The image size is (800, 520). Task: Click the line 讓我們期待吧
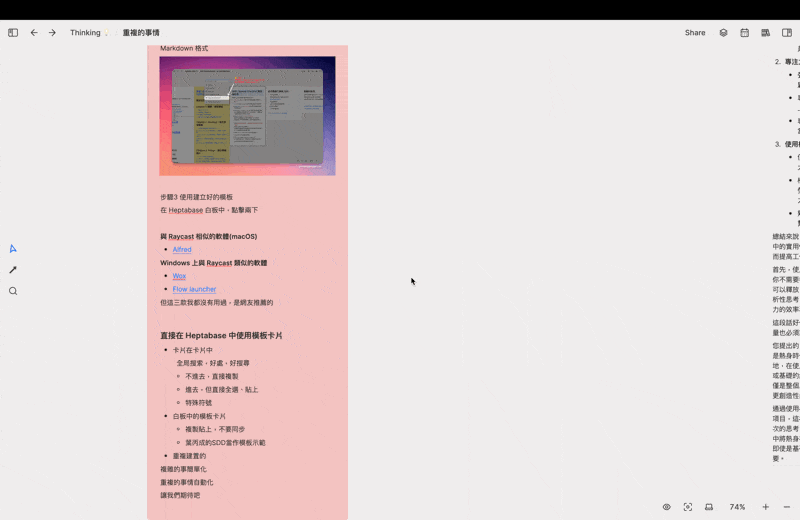[x=180, y=496]
